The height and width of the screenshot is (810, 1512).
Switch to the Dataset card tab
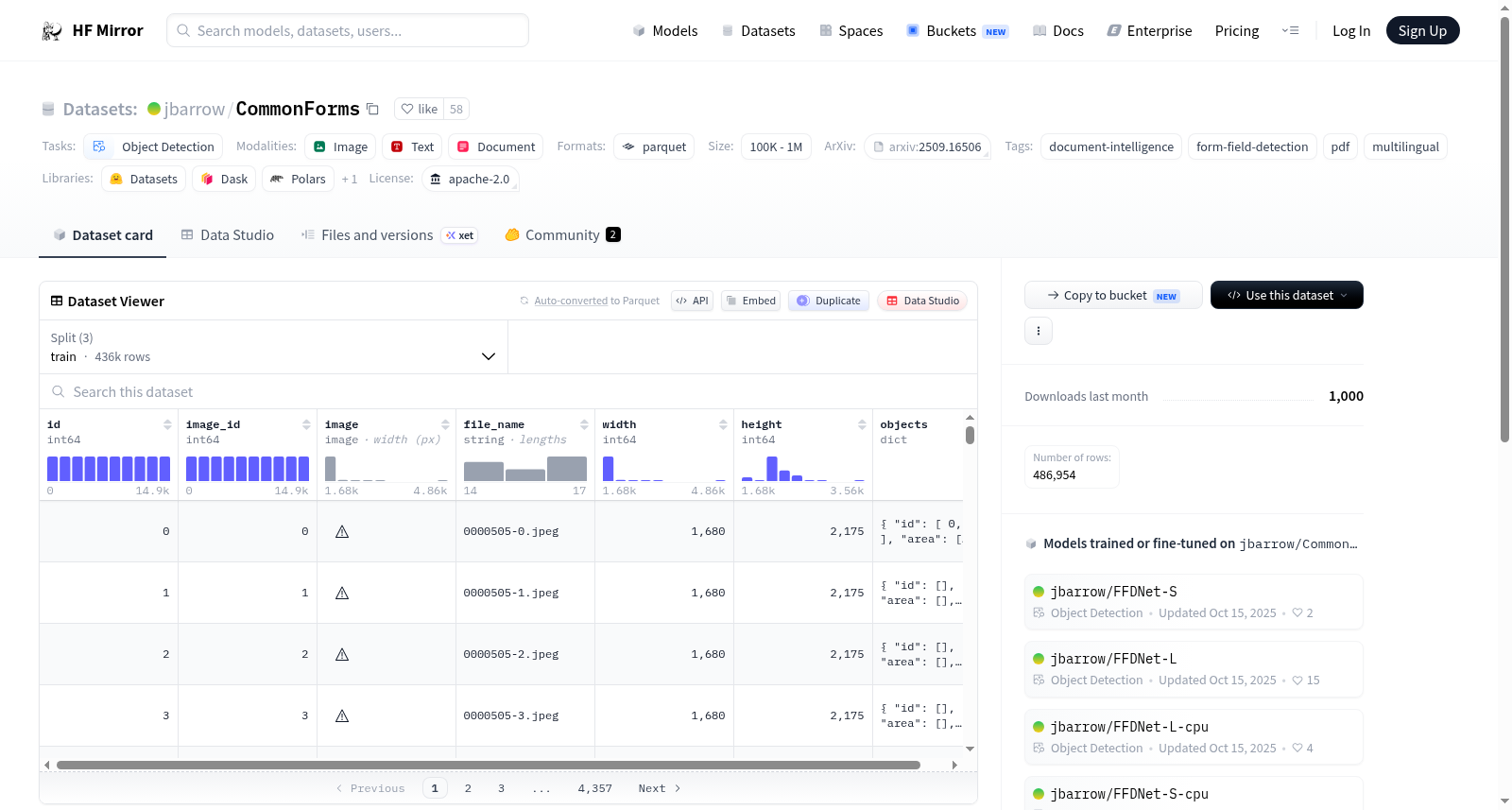pyautogui.click(x=102, y=235)
